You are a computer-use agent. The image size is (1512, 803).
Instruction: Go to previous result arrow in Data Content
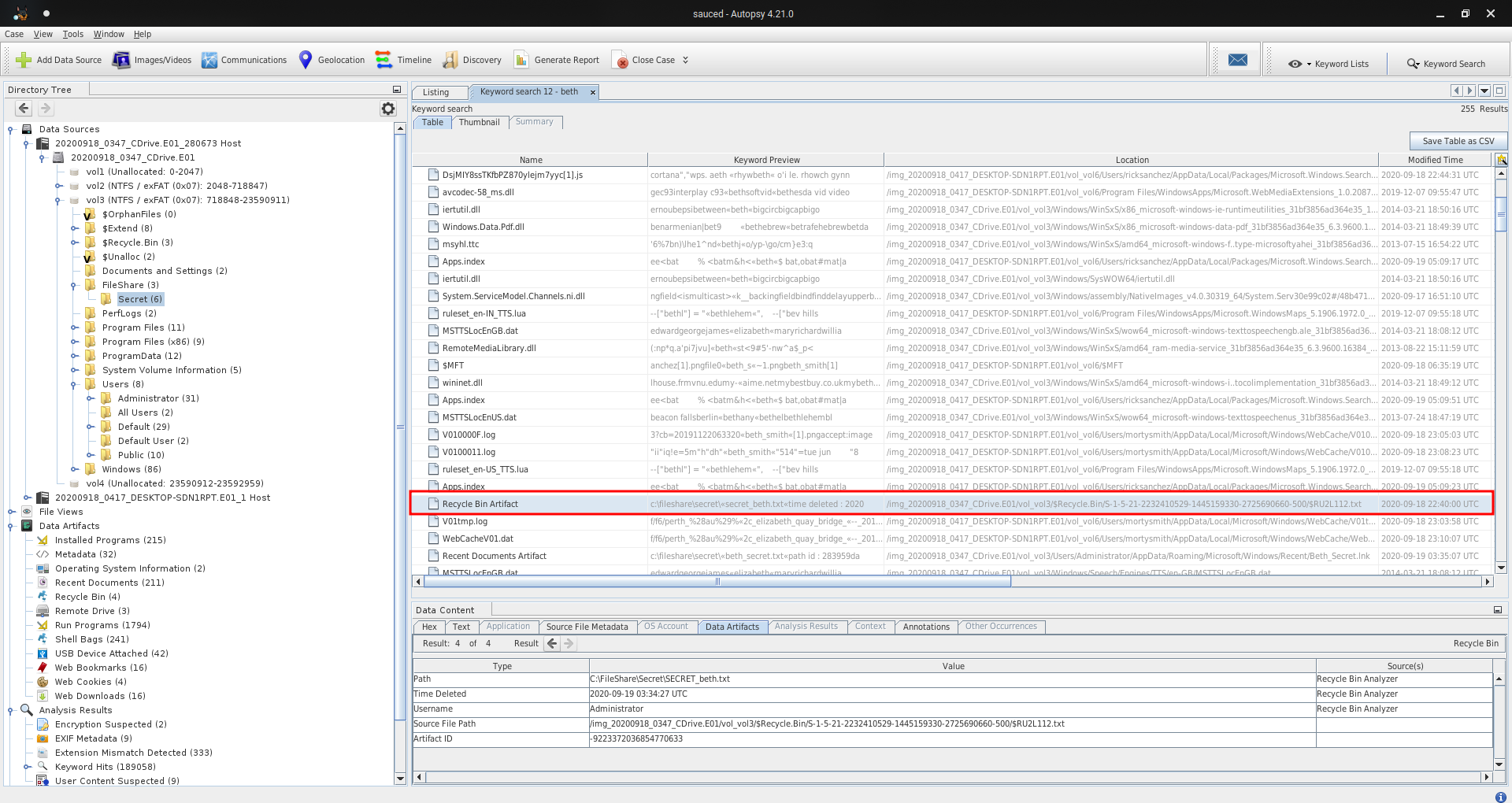coord(552,643)
